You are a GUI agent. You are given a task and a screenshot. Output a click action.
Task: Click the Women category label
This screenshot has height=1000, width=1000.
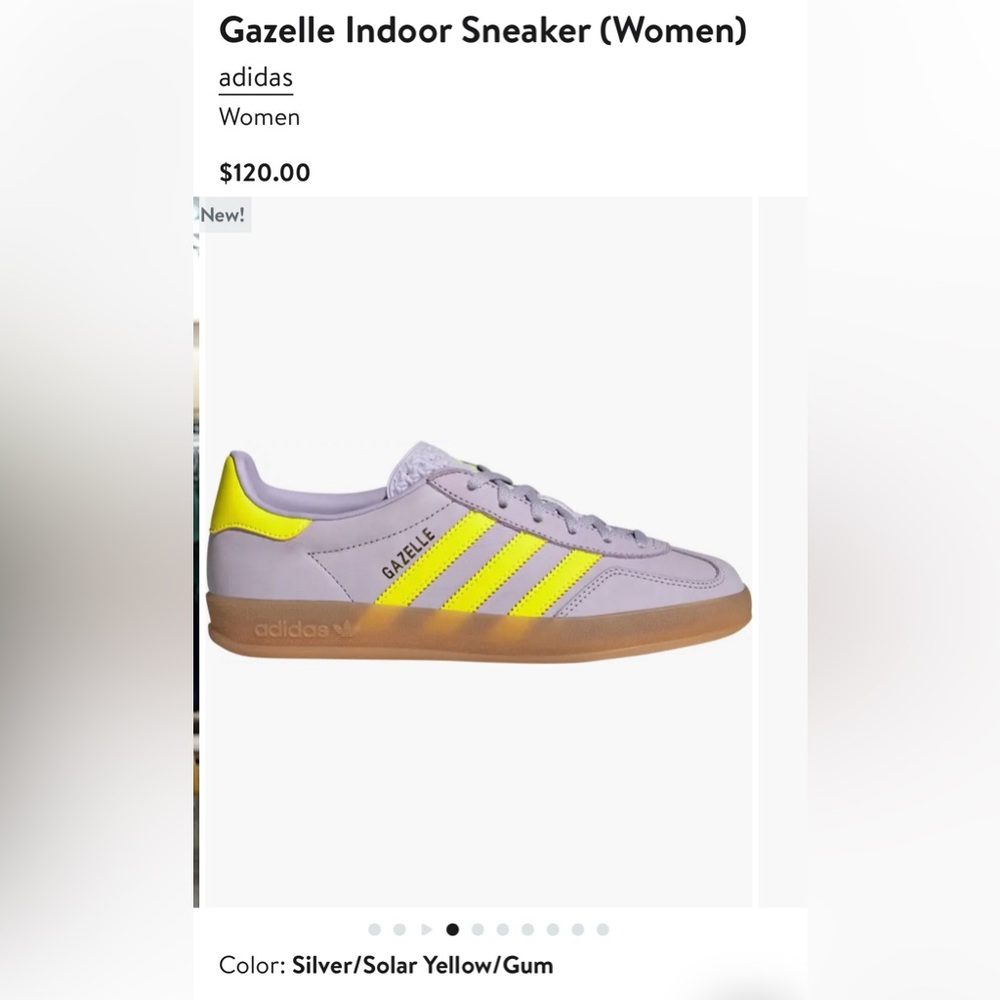(259, 117)
